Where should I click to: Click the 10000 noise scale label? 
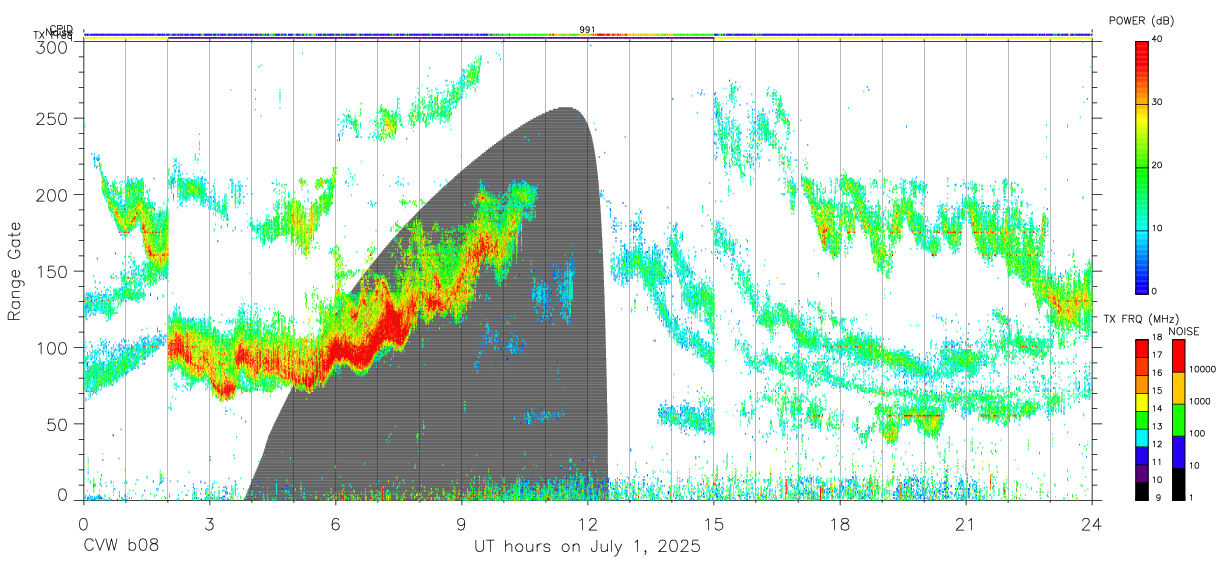pyautogui.click(x=1202, y=369)
